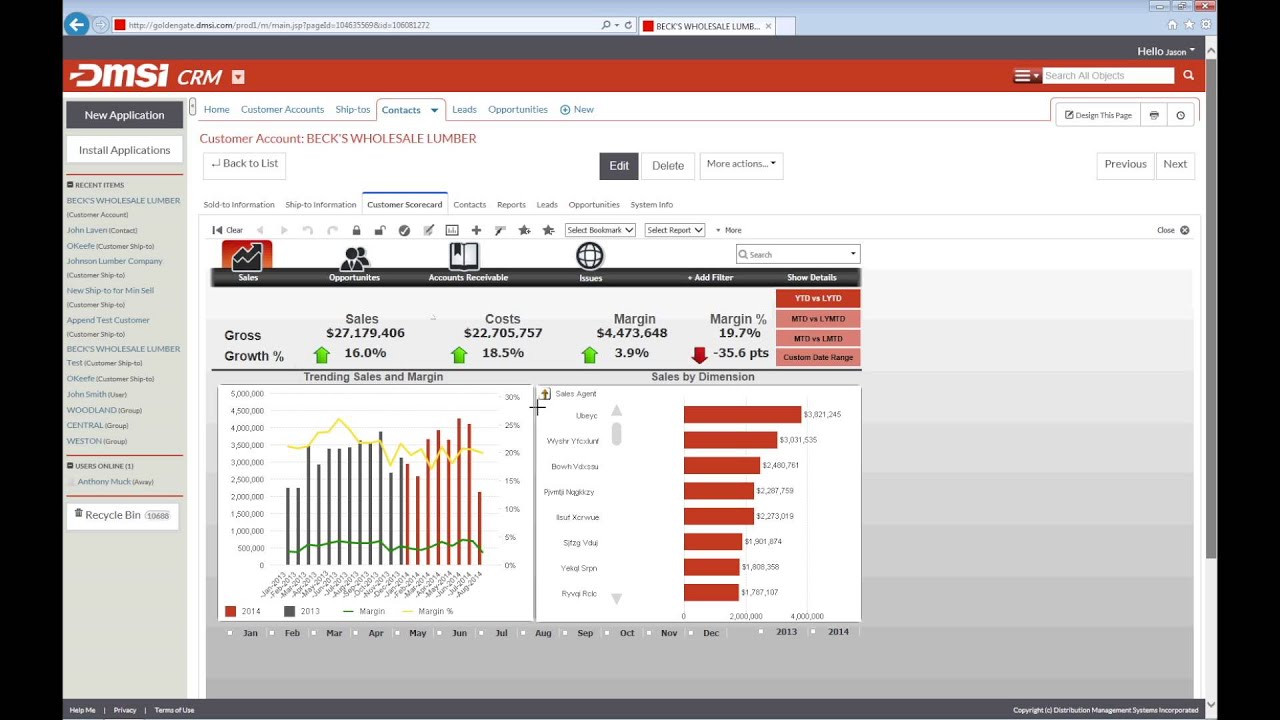Switch to Ship-to Information tab
Screen dimensions: 1280x720
(x=321, y=205)
